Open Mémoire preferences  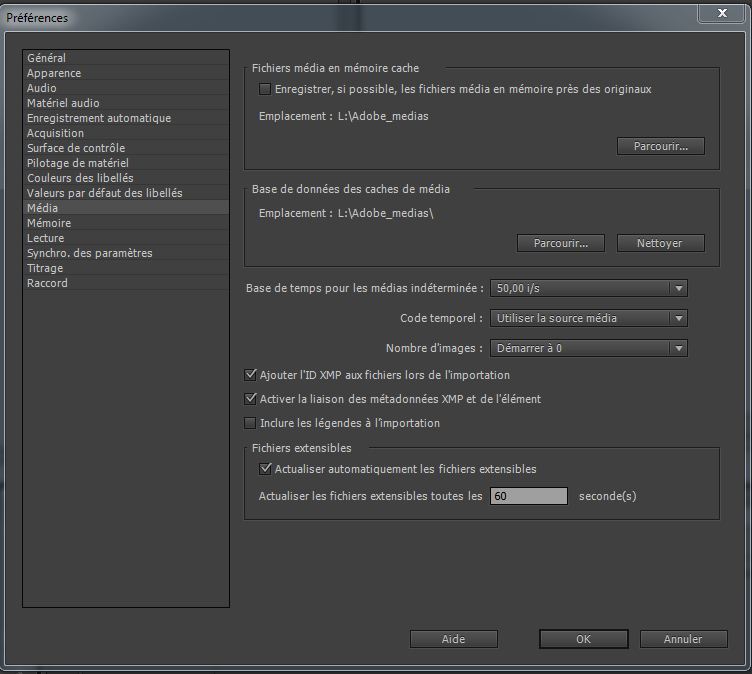point(125,223)
